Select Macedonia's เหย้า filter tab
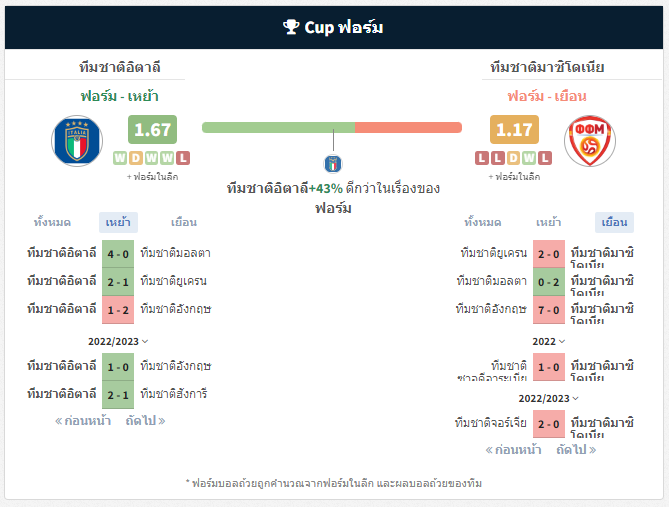This screenshot has height=507, width=669. click(548, 222)
